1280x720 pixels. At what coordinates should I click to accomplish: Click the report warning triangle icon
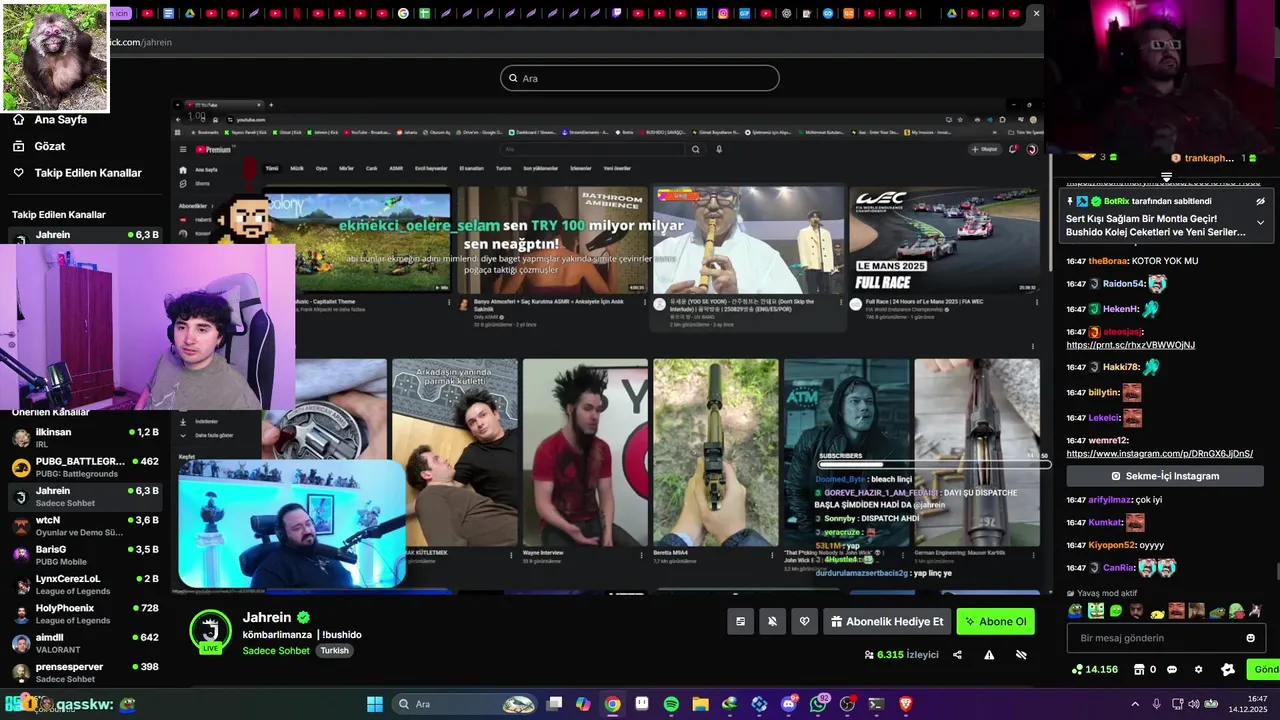click(x=989, y=655)
